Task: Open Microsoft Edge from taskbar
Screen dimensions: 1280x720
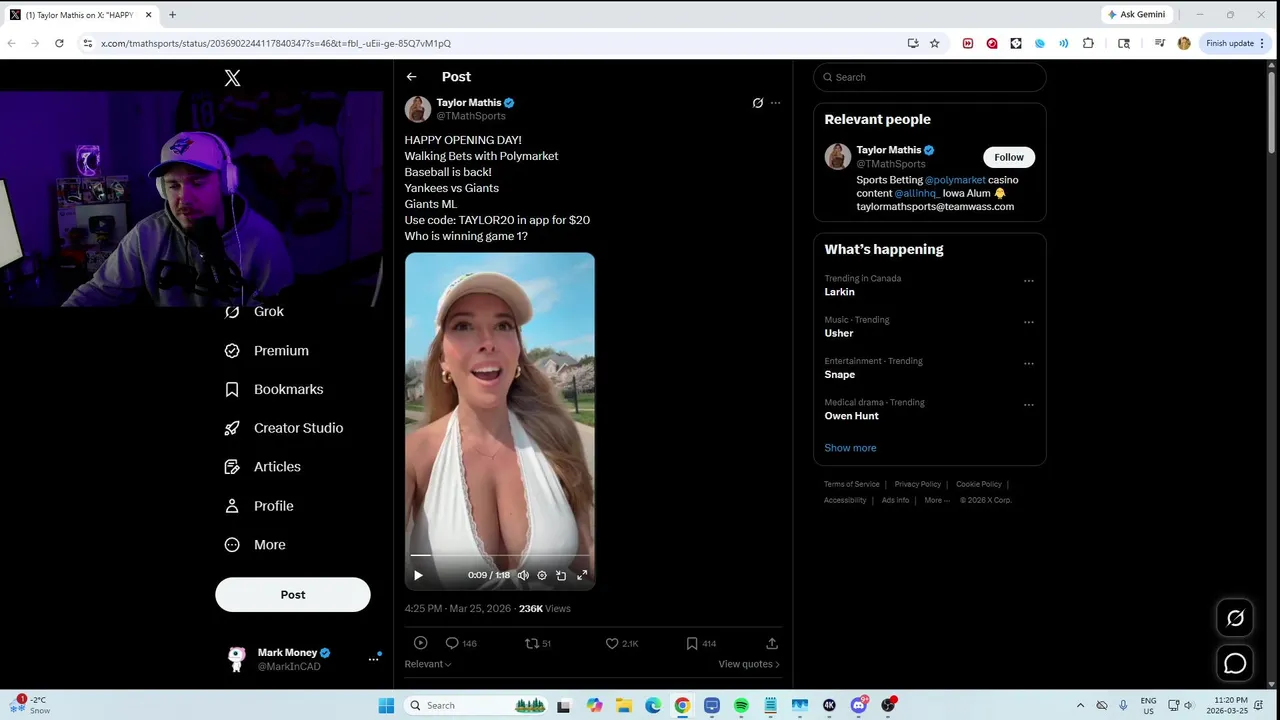Action: (653, 705)
